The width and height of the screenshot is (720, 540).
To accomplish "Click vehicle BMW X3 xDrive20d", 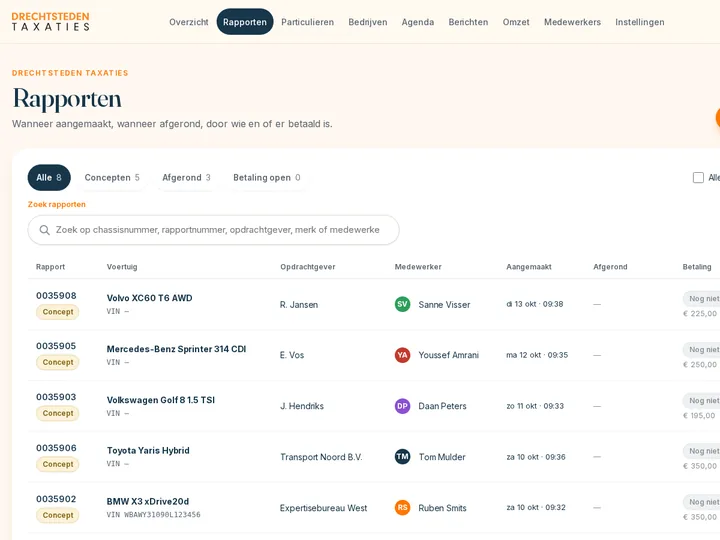I will 148,501.
